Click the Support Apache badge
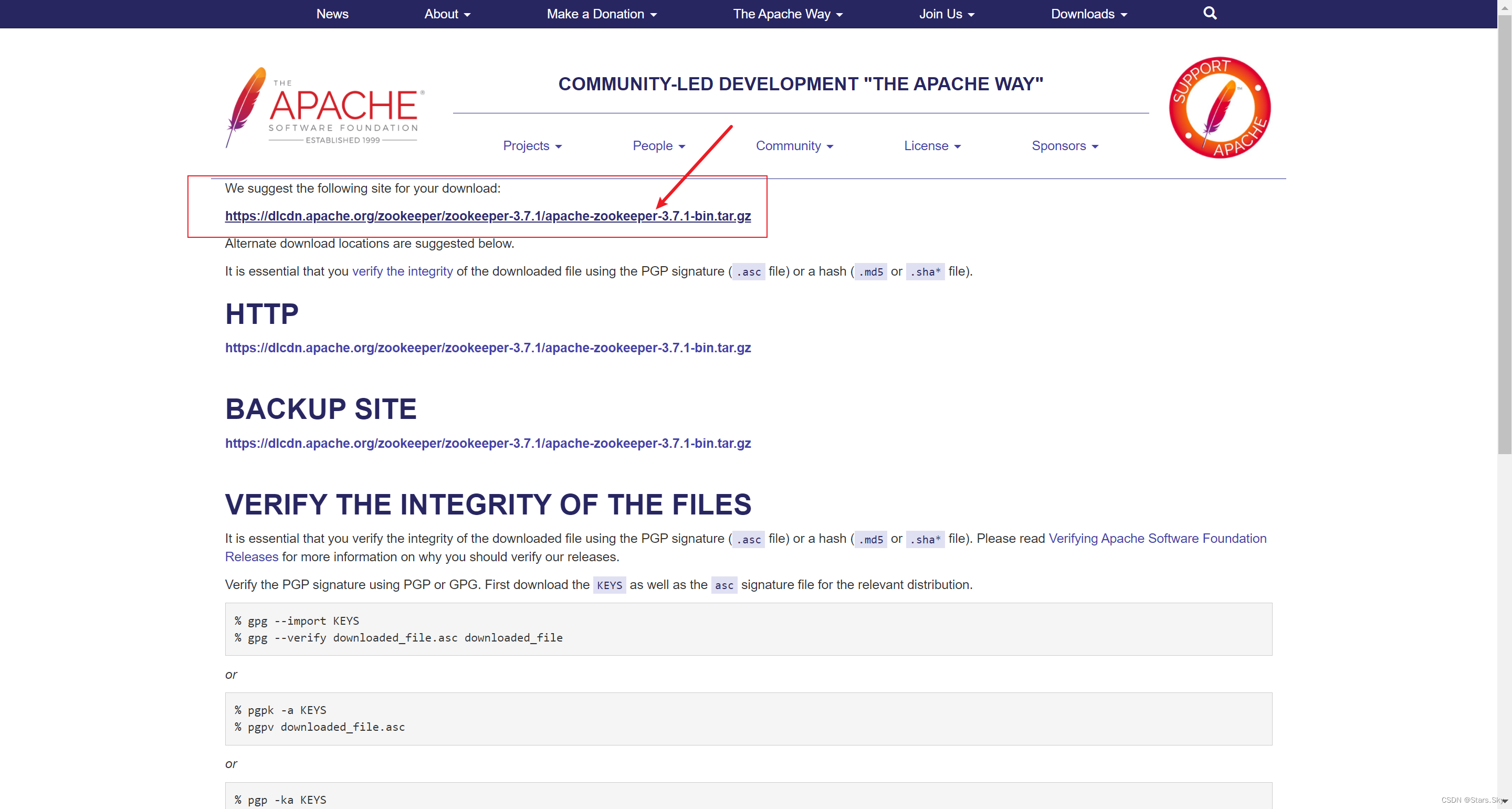Screen dimensions: 1512x809 tap(1220, 108)
